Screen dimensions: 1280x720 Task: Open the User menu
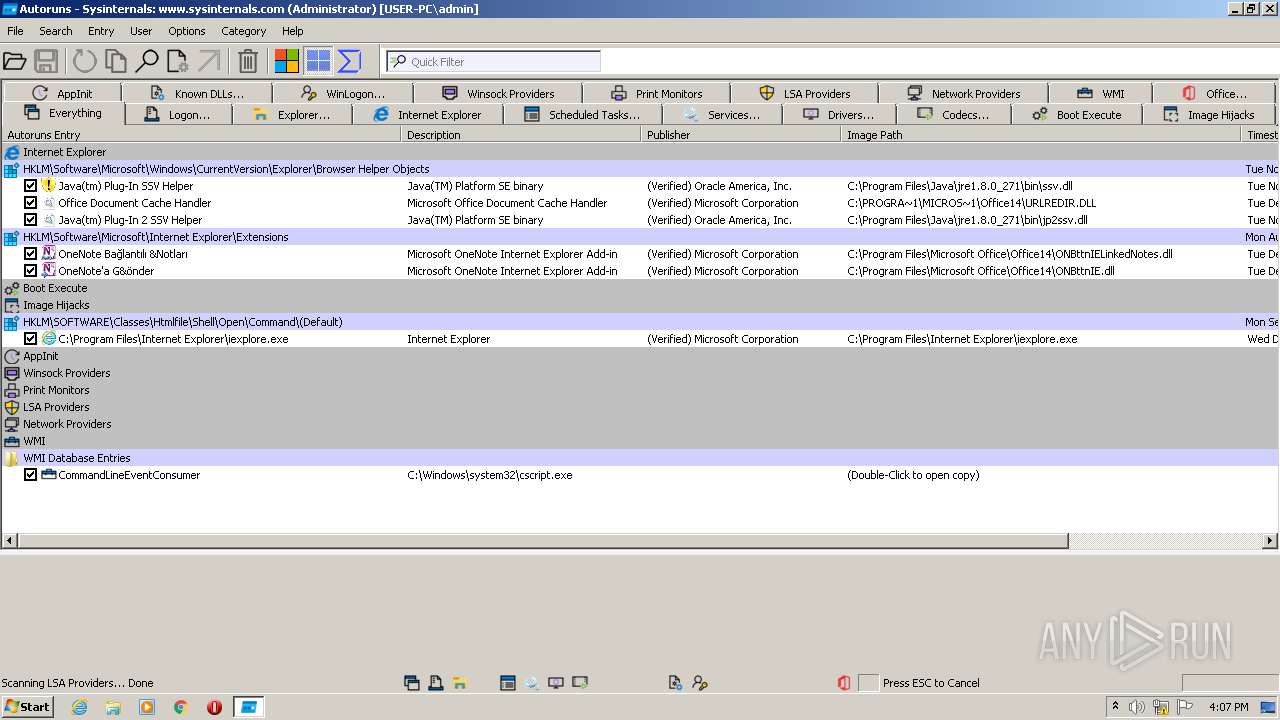click(x=141, y=31)
